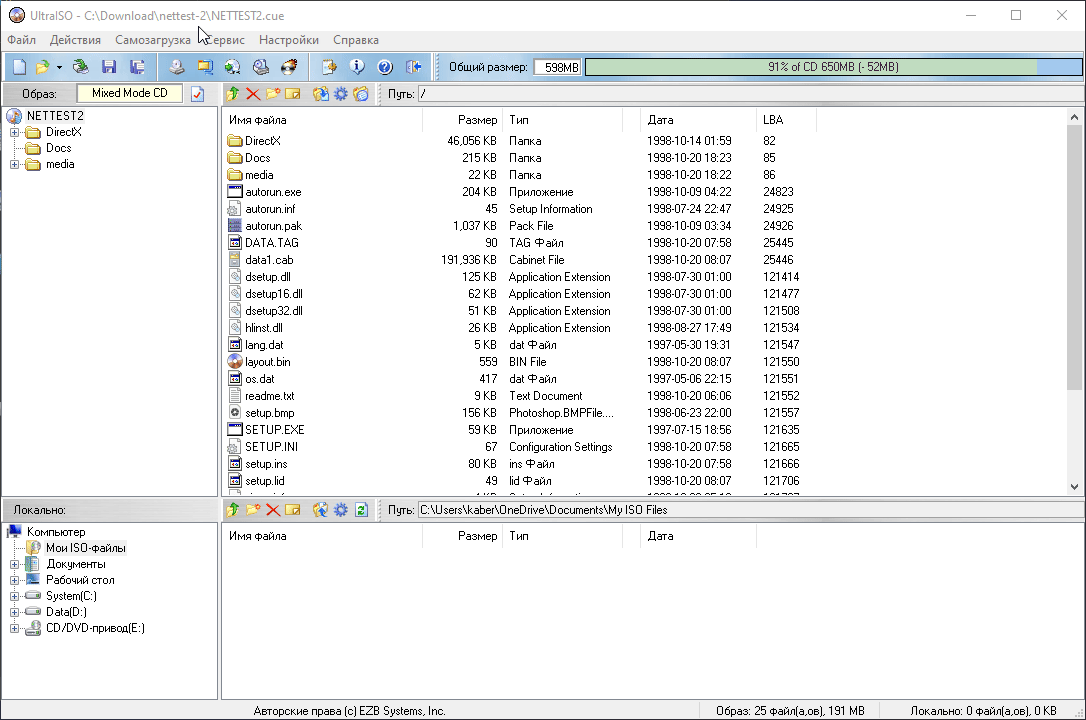Click the Up folder icon in image toolbar
The image size is (1086, 720).
tap(233, 94)
